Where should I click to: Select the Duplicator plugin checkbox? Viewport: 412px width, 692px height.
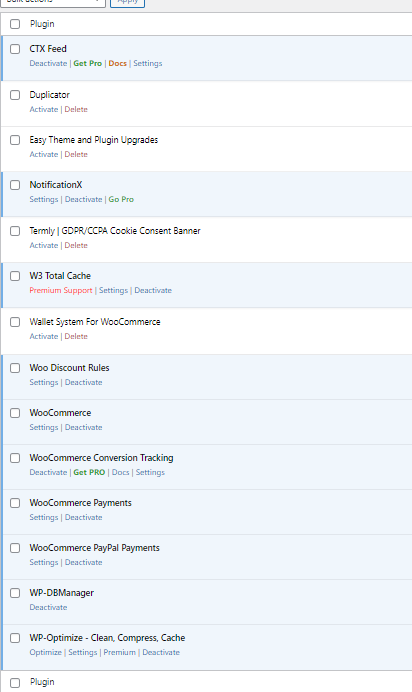15,94
